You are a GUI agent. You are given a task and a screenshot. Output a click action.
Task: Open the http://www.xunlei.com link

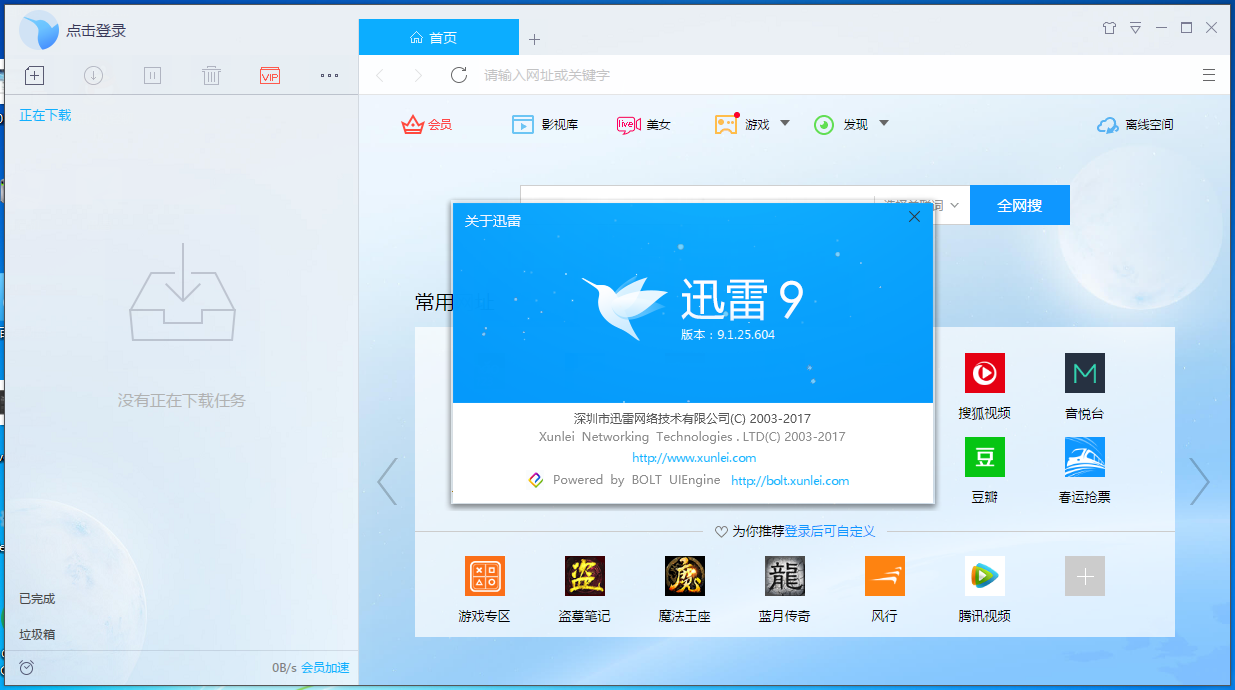click(x=694, y=458)
